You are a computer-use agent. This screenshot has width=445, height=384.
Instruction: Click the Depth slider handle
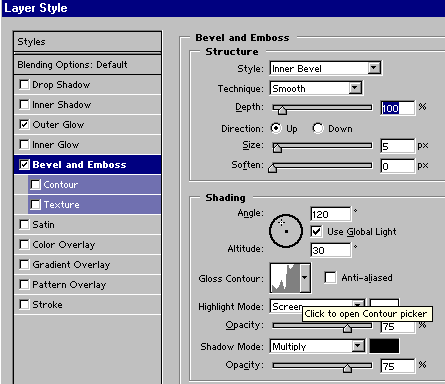click(282, 110)
